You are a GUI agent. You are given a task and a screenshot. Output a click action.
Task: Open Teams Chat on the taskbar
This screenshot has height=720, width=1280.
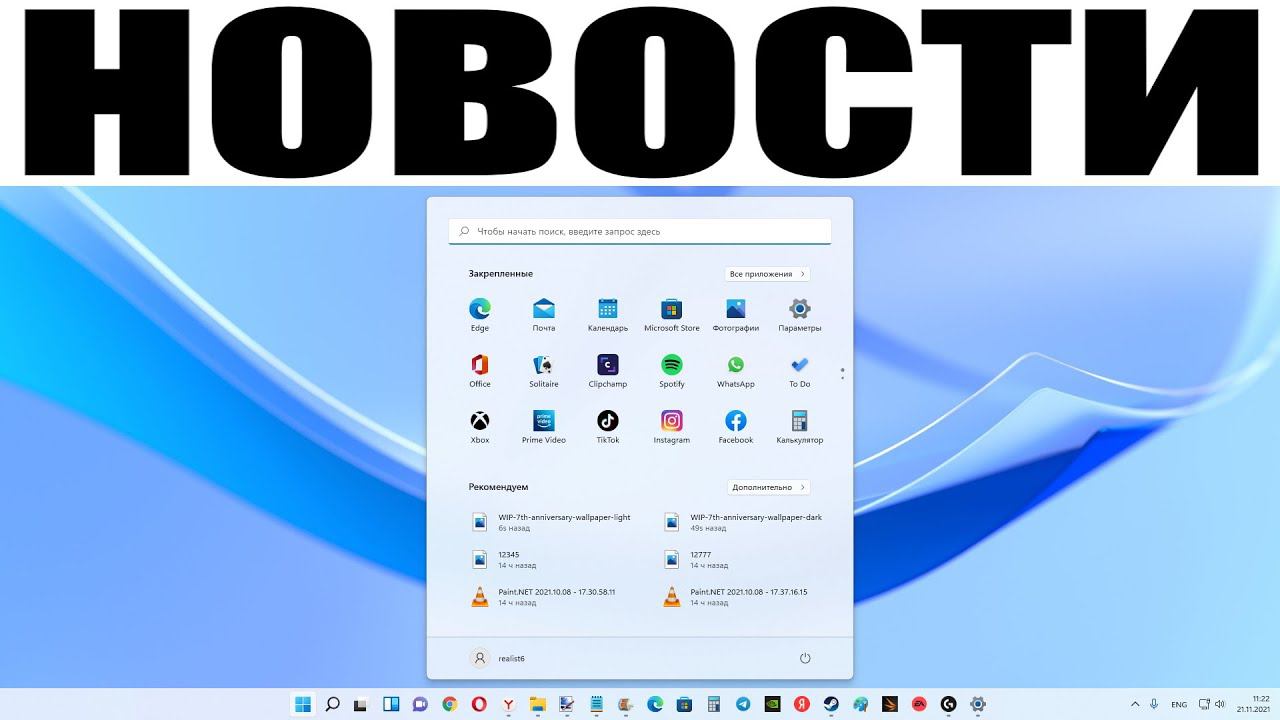[x=421, y=704]
